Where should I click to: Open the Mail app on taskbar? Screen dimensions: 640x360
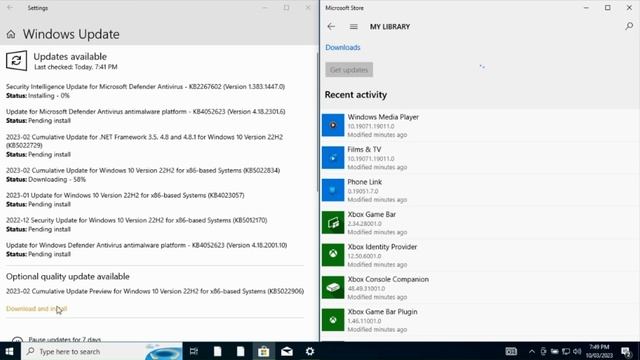click(x=287, y=351)
